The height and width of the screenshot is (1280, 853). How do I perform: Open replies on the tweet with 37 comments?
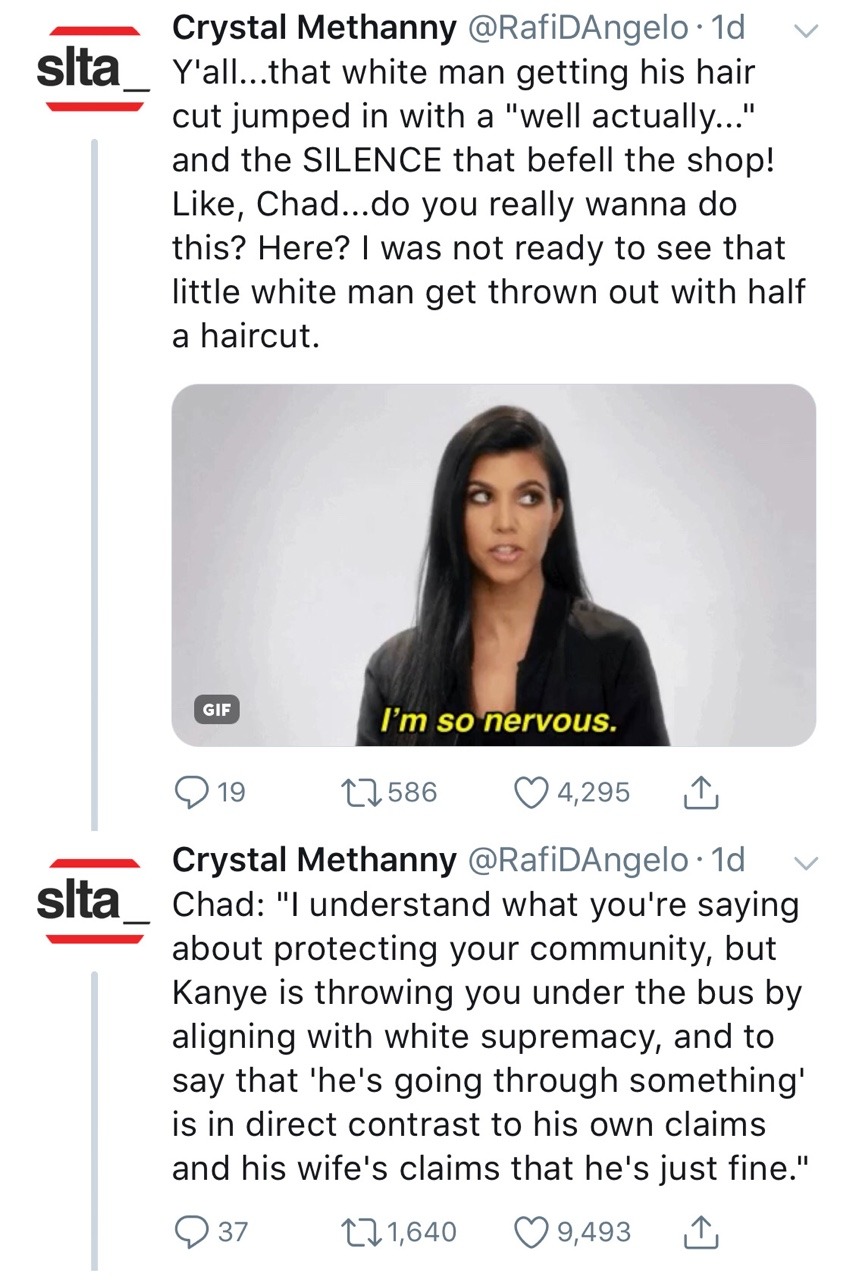coord(189,1231)
